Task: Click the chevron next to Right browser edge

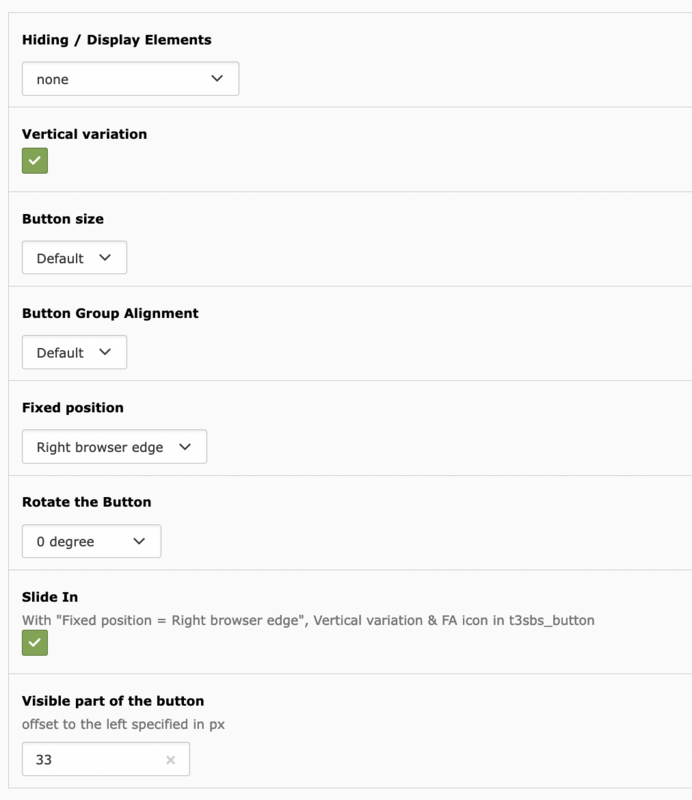Action: pos(185,447)
